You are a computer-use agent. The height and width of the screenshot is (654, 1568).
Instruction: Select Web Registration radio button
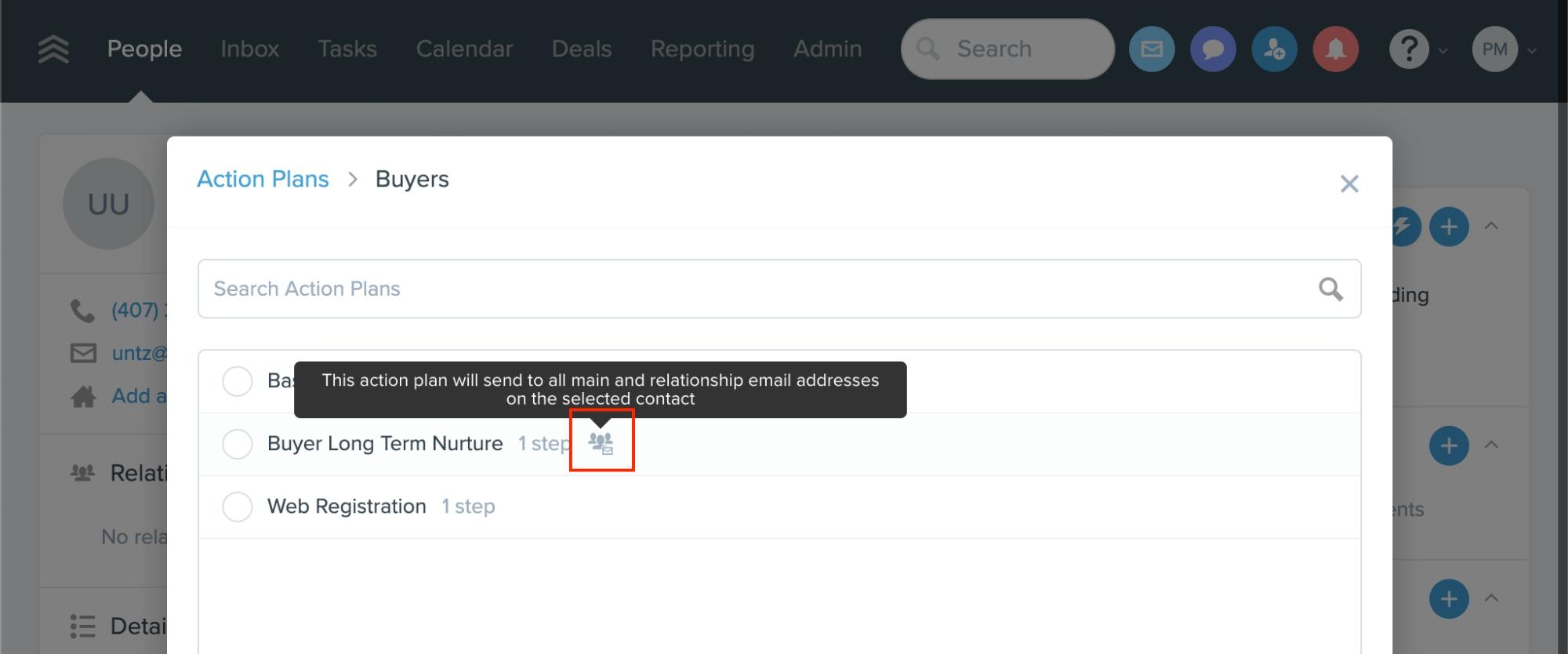tap(237, 507)
